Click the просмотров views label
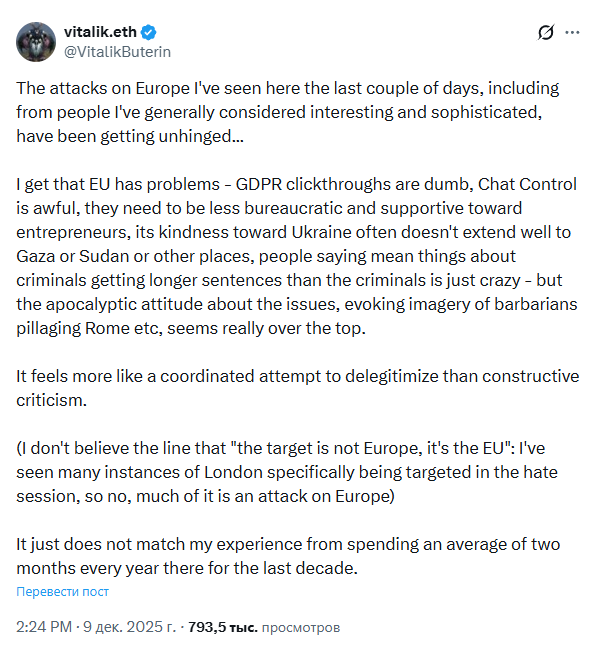Image resolution: width=594 pixels, height=653 pixels. tap(301, 627)
